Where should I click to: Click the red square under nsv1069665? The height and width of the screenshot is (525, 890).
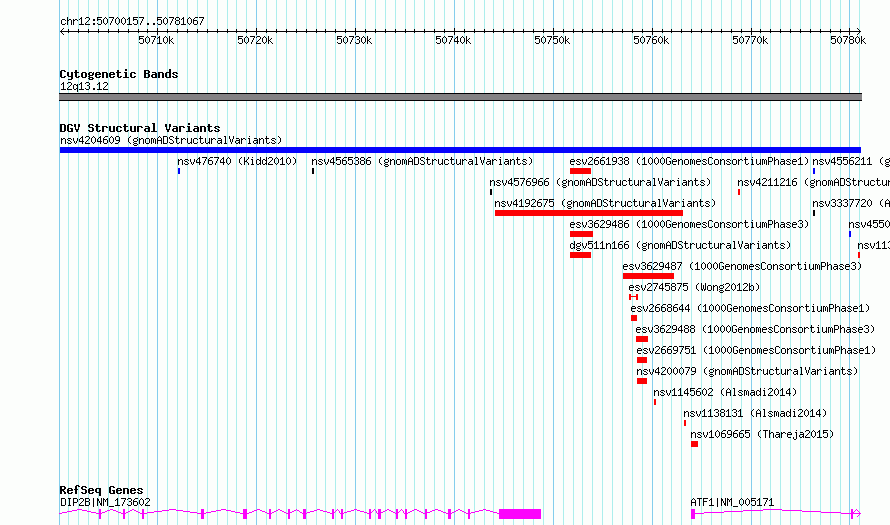pos(694,444)
